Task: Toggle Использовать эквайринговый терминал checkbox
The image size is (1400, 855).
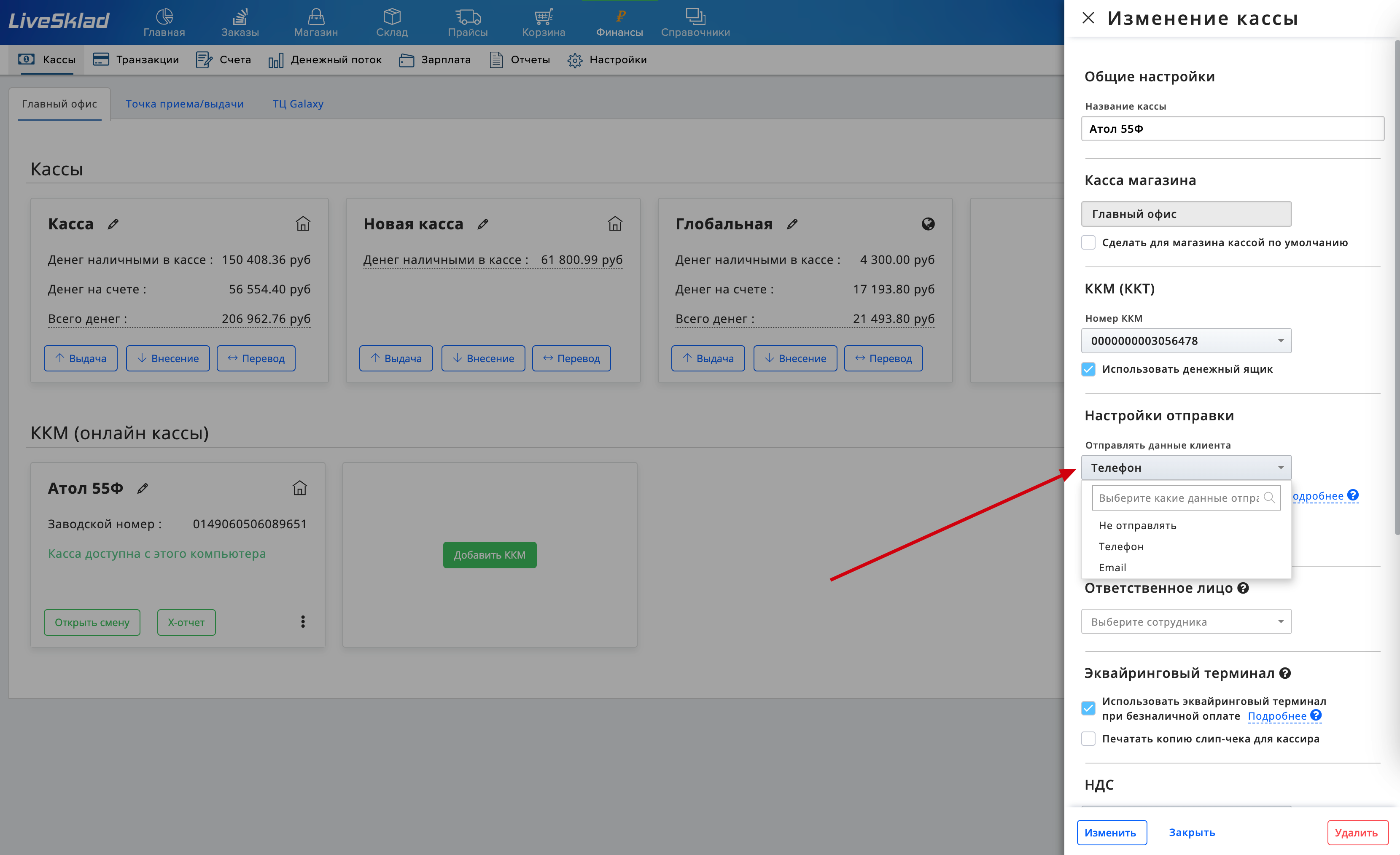Action: pyautogui.click(x=1089, y=706)
